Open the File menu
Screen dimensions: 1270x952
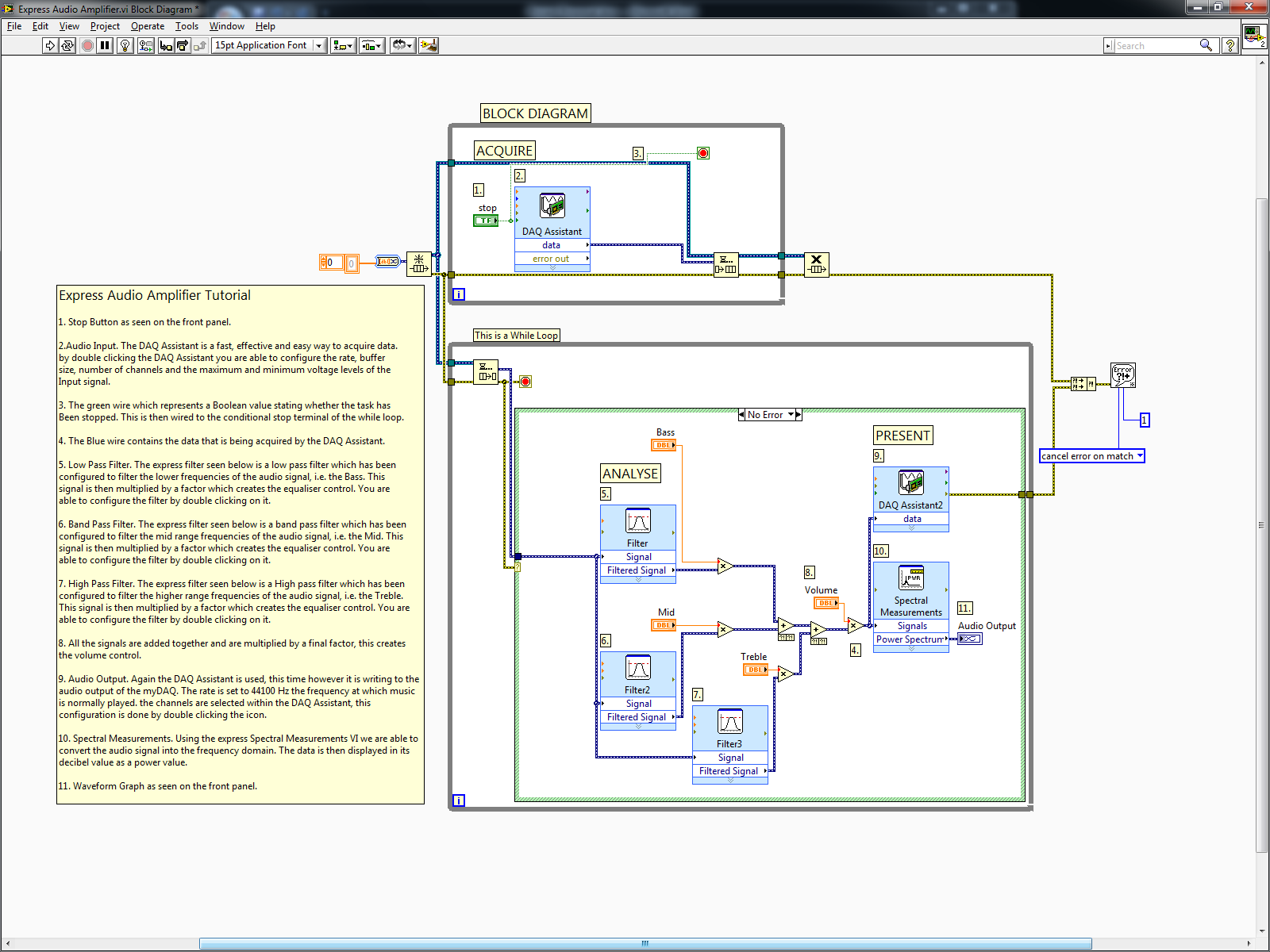click(14, 26)
